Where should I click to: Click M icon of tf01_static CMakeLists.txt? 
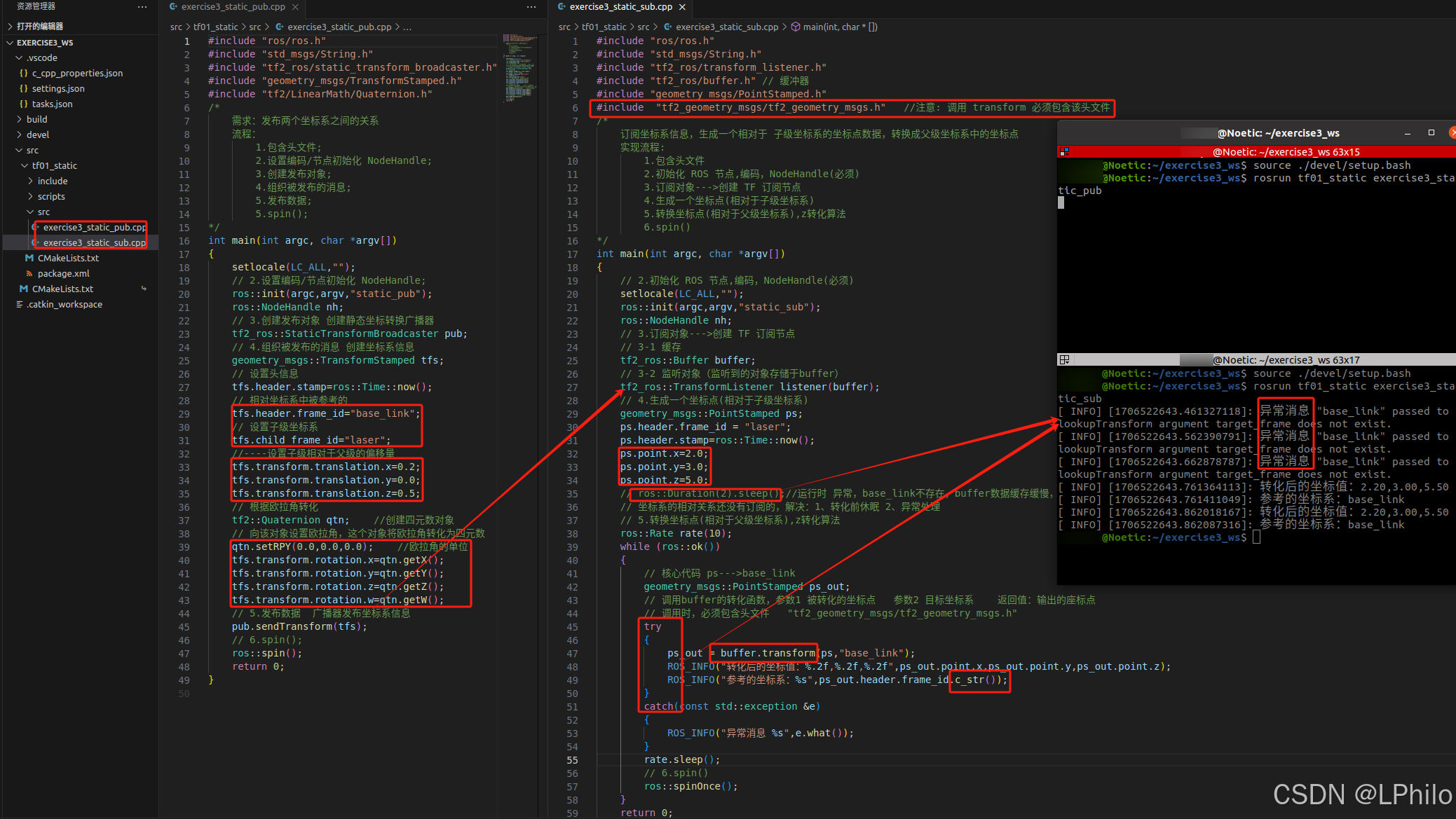(x=29, y=259)
